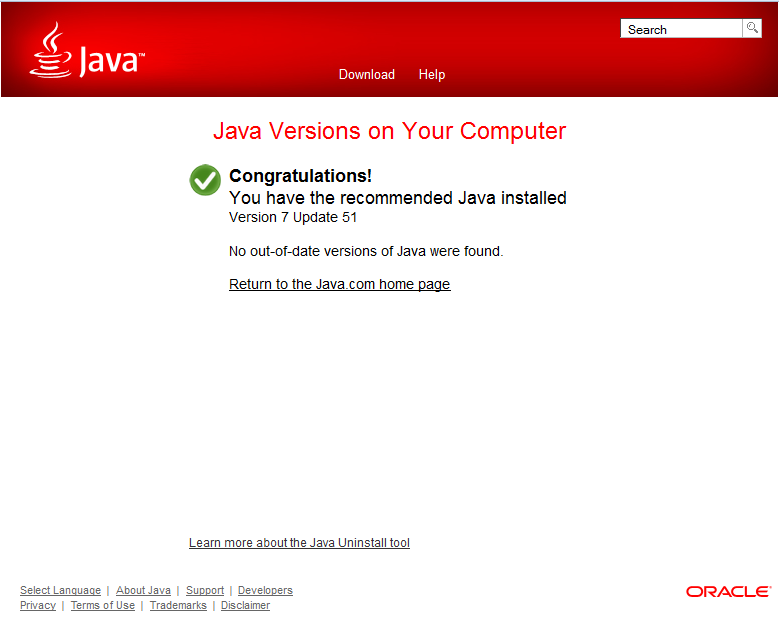Click the green checkmark icon
The height and width of the screenshot is (634, 779).
pyautogui.click(x=205, y=180)
